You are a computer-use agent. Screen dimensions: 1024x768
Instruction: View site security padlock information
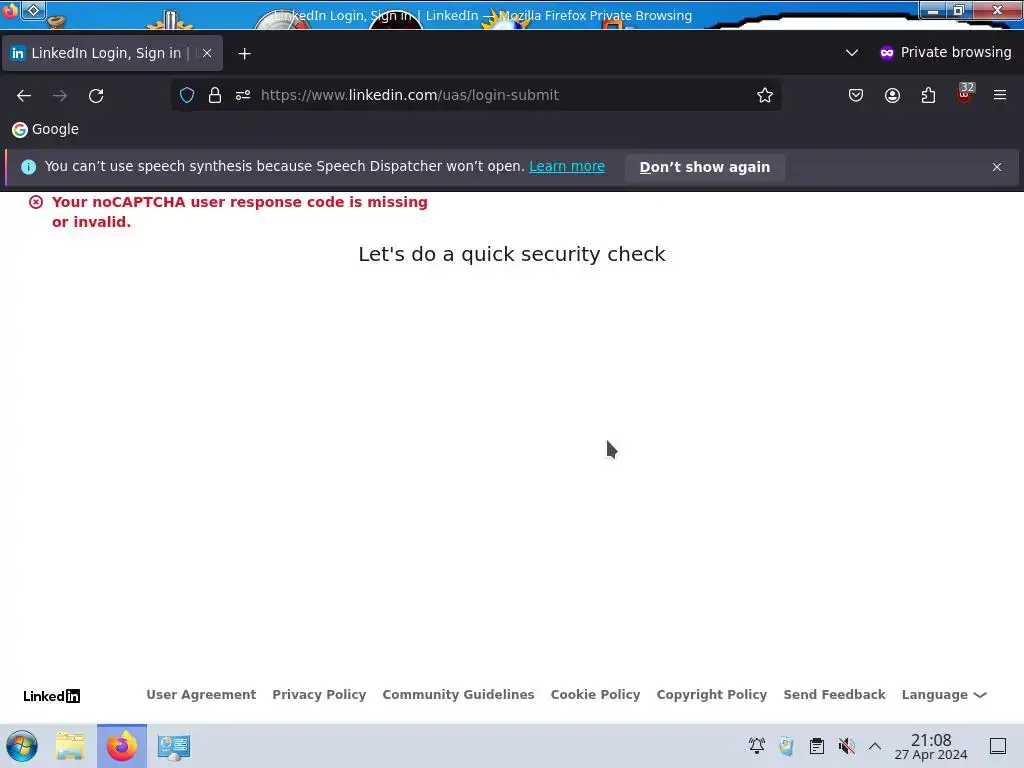click(x=215, y=95)
